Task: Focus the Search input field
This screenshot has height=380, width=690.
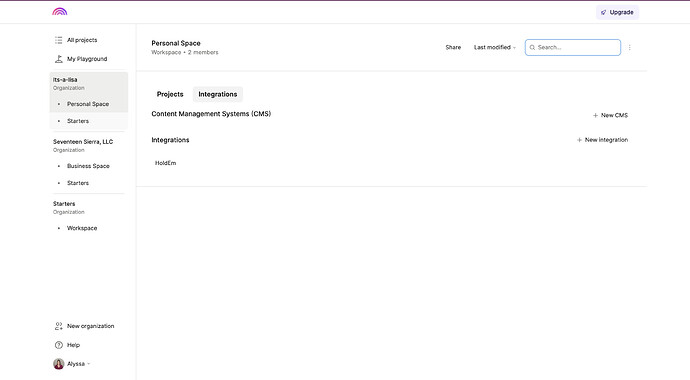Action: pos(573,48)
